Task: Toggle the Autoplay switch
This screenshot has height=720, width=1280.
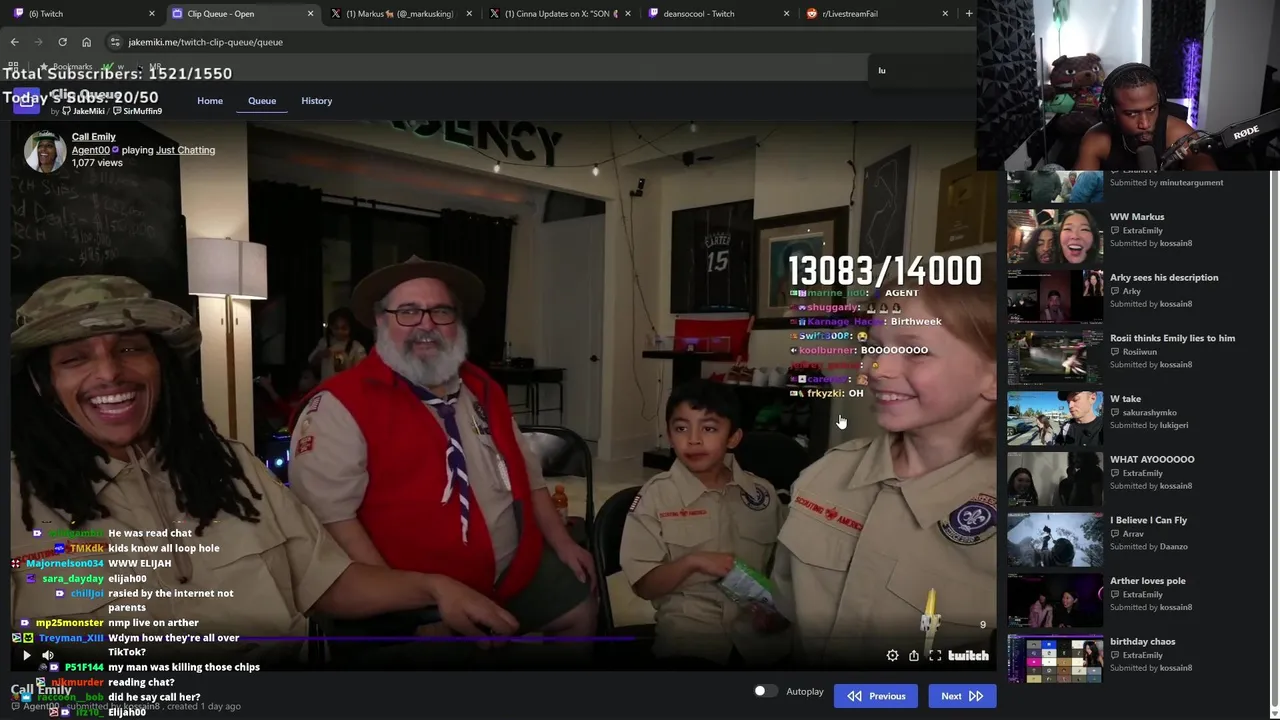Action: (765, 691)
